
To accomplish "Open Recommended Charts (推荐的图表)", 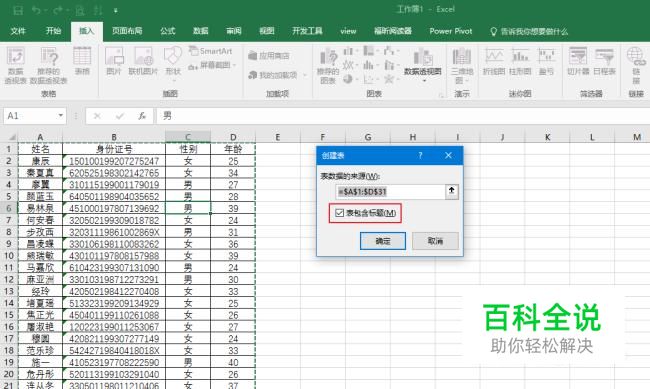I will [x=328, y=65].
